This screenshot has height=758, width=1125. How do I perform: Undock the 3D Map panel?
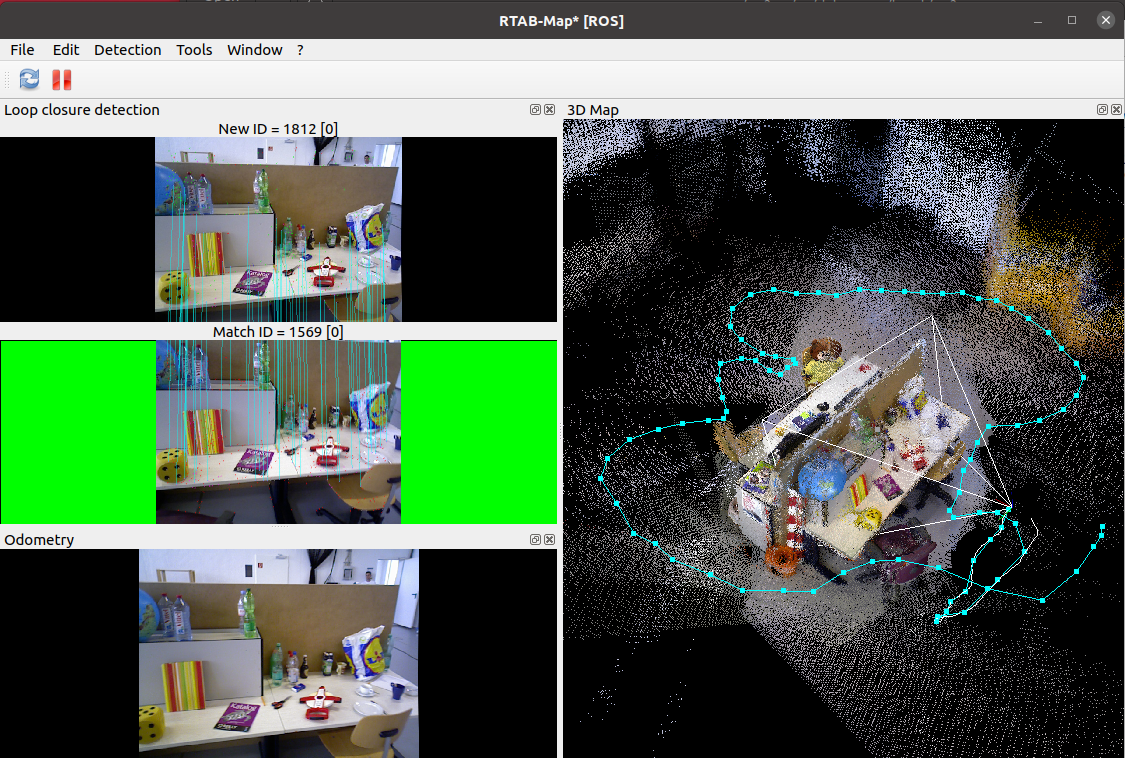pos(1102,109)
